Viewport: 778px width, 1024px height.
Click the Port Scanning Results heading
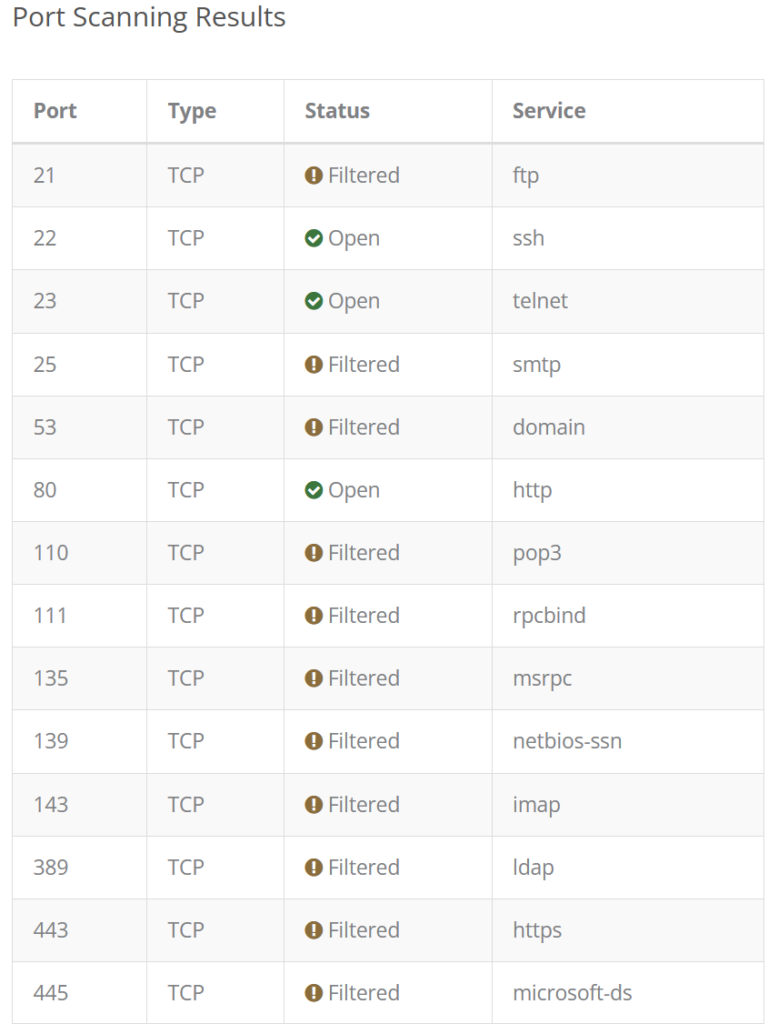(x=149, y=18)
